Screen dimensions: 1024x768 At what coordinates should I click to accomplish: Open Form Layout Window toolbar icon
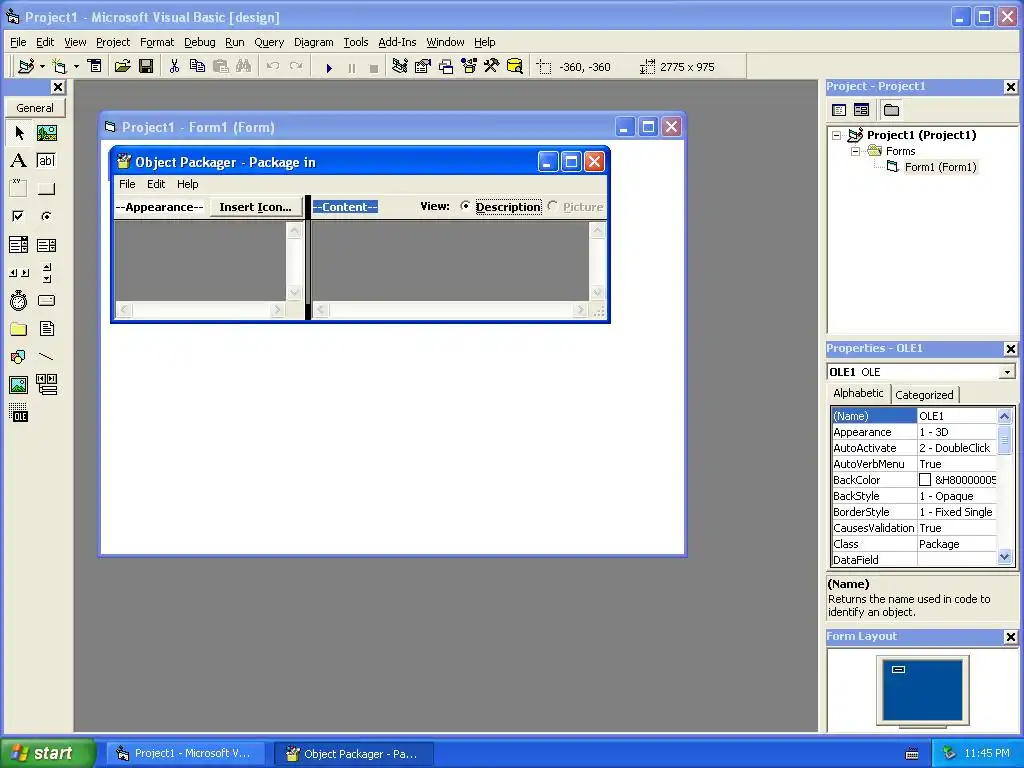tap(446, 66)
